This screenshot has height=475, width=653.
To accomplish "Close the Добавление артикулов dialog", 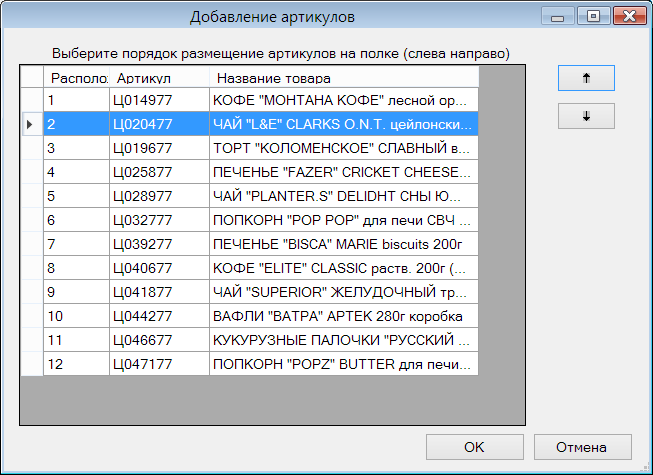I will [630, 16].
